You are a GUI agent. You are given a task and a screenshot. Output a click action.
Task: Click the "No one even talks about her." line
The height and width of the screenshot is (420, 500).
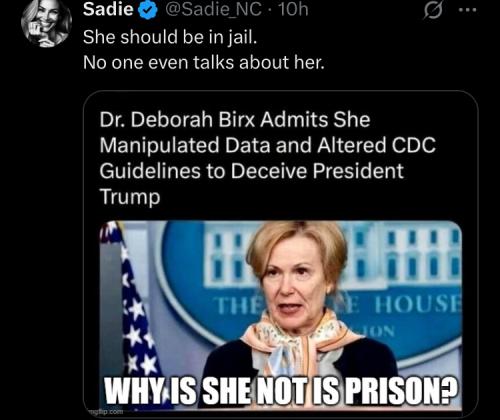pyautogui.click(x=204, y=62)
